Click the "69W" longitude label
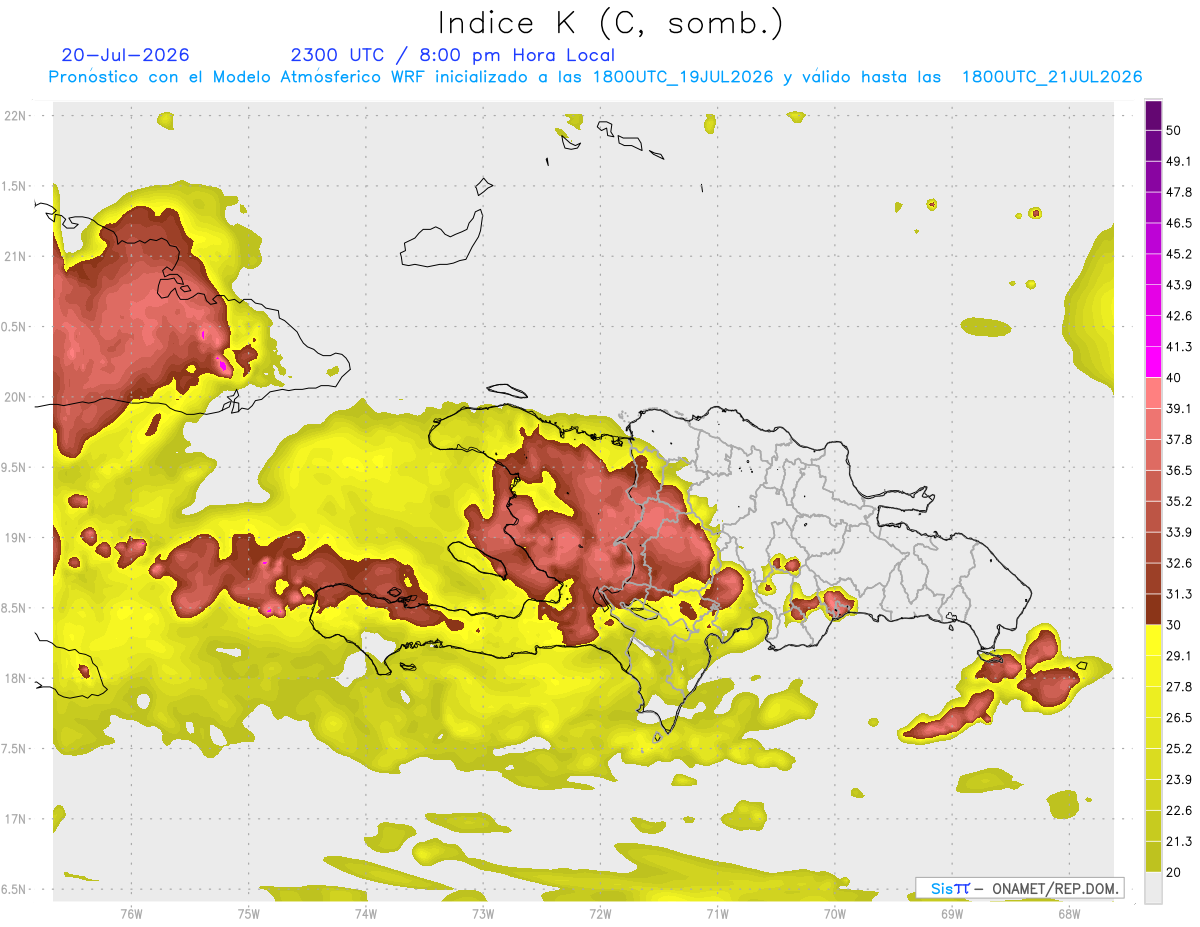 coord(951,914)
